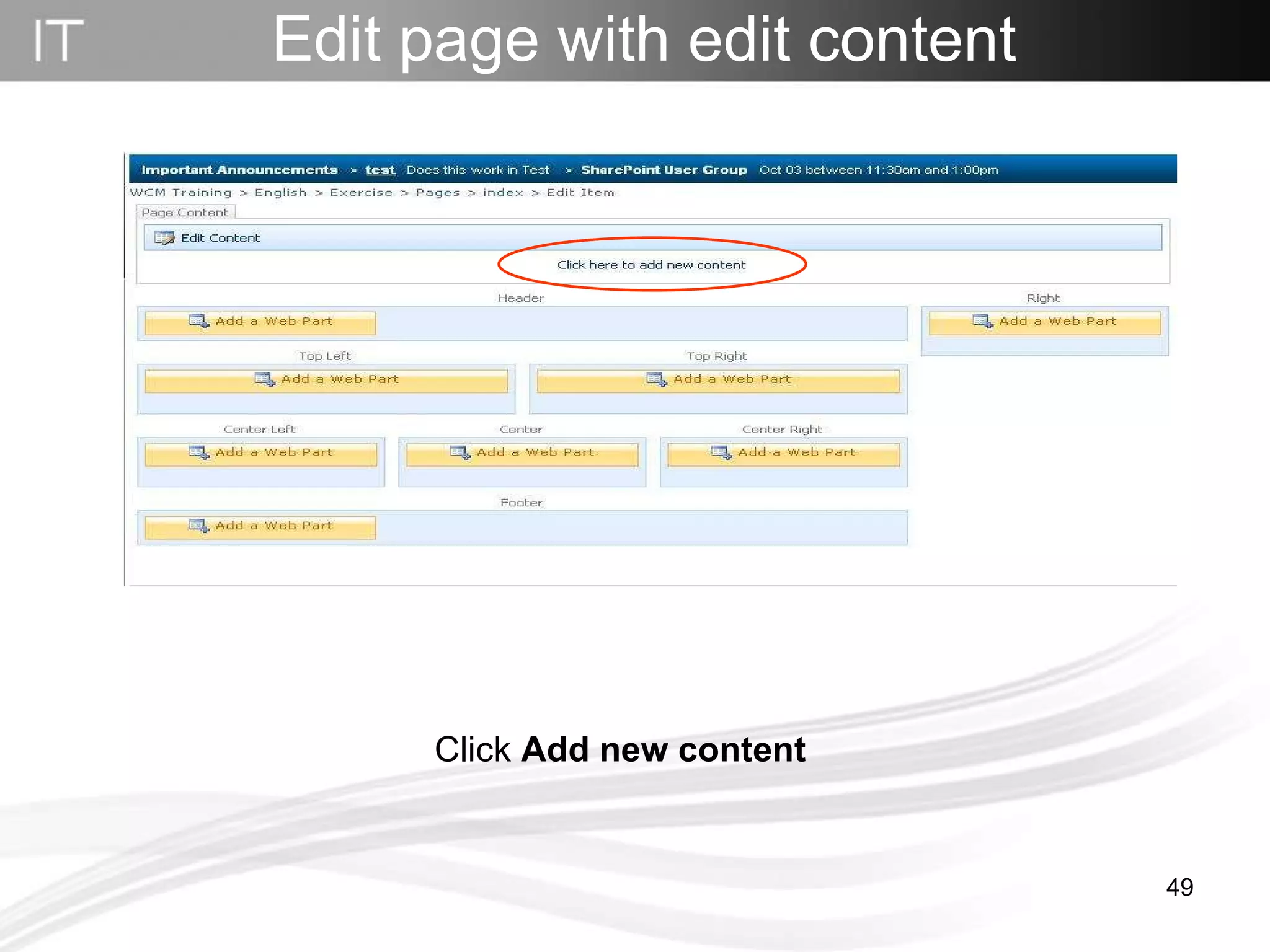Image resolution: width=1270 pixels, height=952 pixels.
Task: Open the Edit Content toolbar label
Action: click(x=220, y=238)
